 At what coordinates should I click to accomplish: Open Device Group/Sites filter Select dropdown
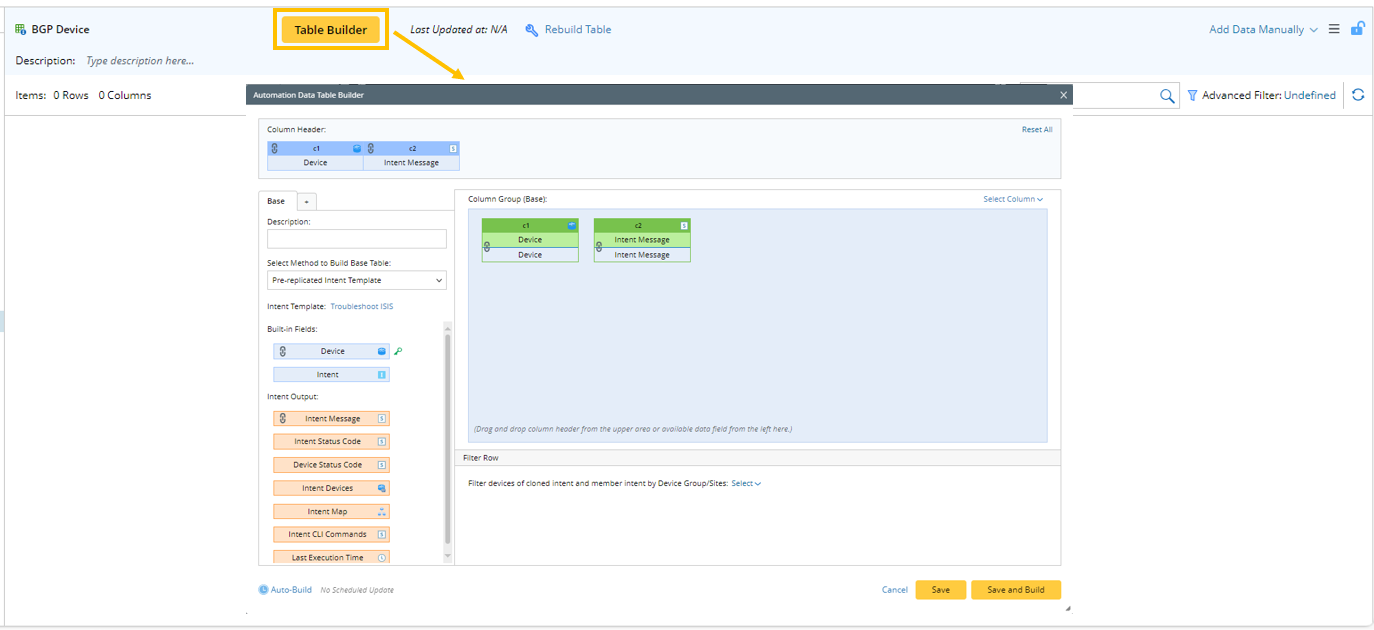(x=746, y=484)
